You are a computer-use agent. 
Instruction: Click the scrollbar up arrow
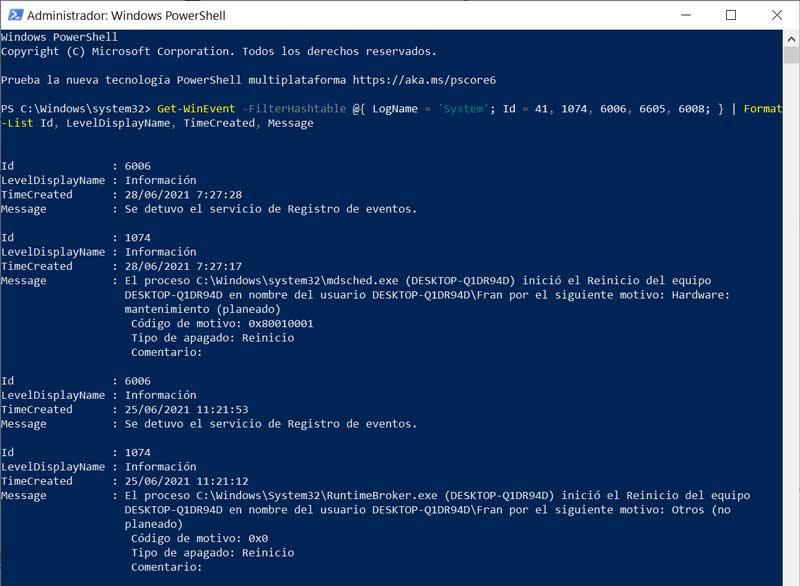(791, 39)
